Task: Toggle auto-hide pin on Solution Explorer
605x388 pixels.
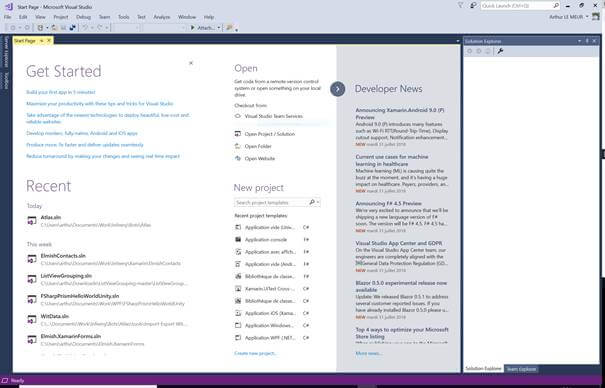Action: pos(587,41)
